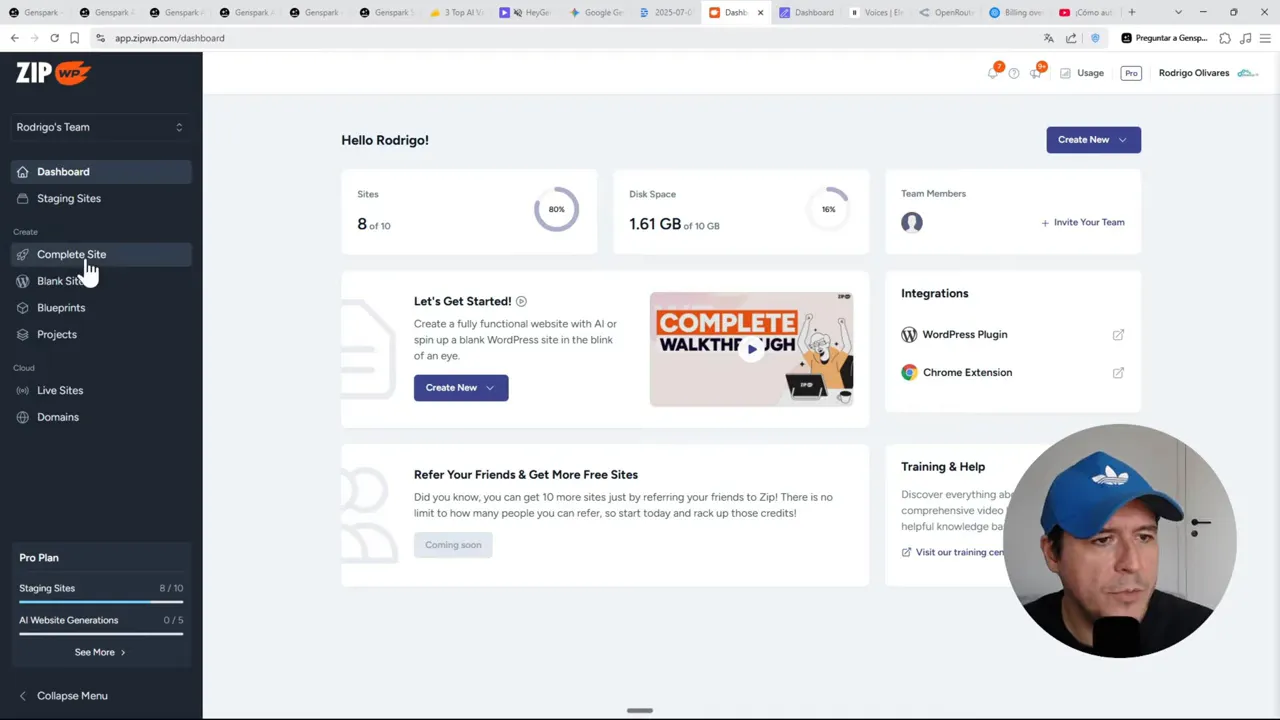Switch to the Staging Sites section
1280x720 pixels.
pos(68,198)
